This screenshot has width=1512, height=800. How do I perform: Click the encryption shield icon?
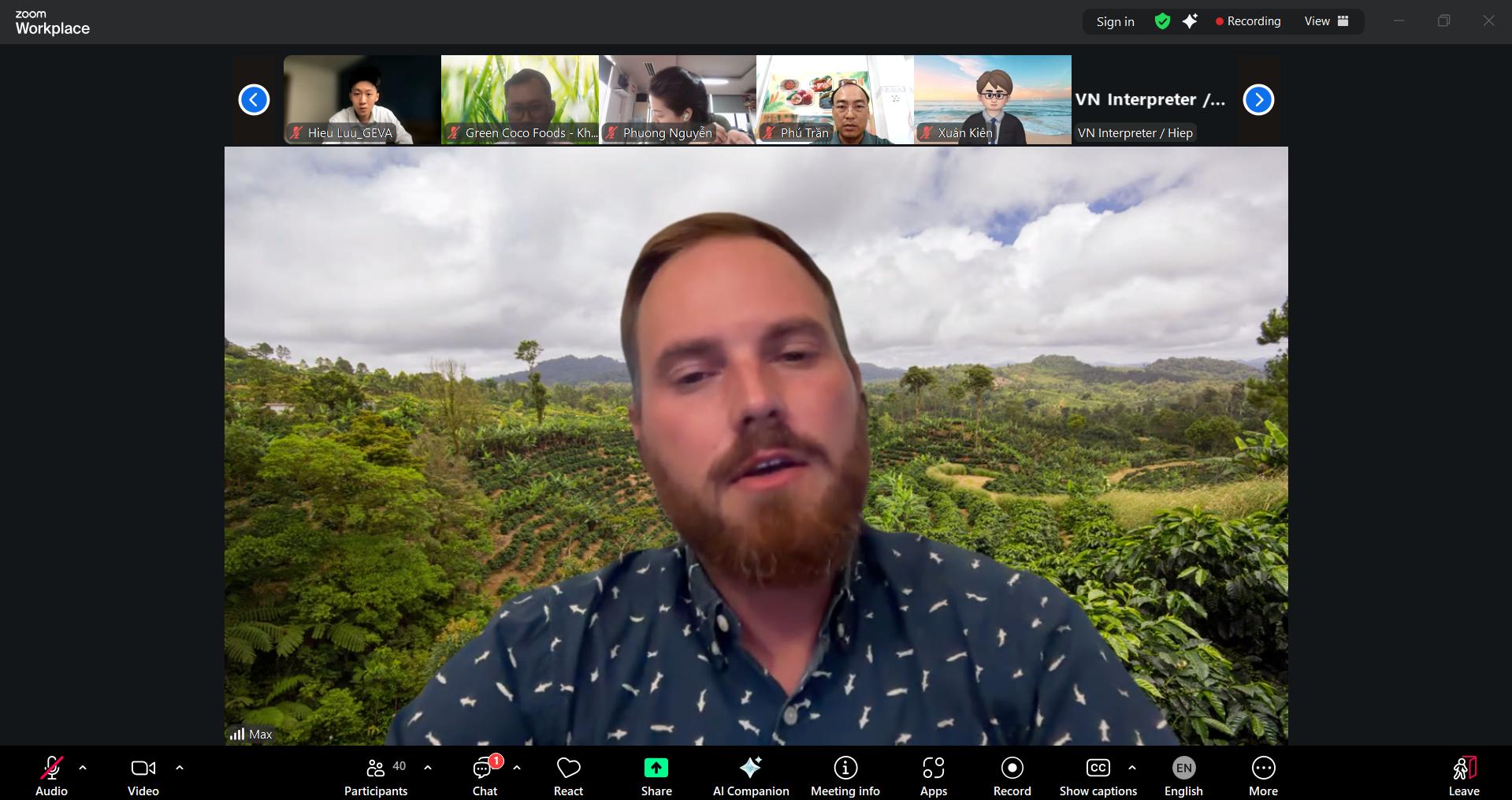[1162, 21]
